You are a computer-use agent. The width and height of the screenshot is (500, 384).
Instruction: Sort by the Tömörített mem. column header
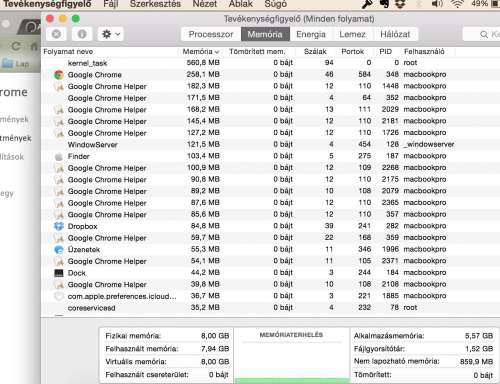257,52
